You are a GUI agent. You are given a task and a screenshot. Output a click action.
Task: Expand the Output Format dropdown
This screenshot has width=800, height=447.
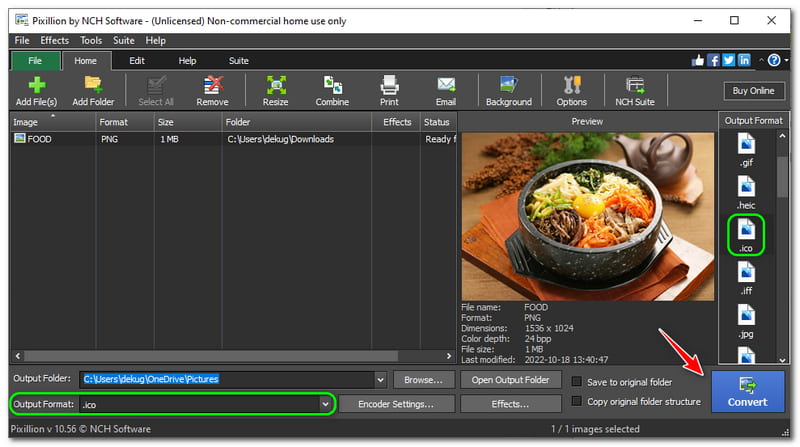click(x=325, y=404)
